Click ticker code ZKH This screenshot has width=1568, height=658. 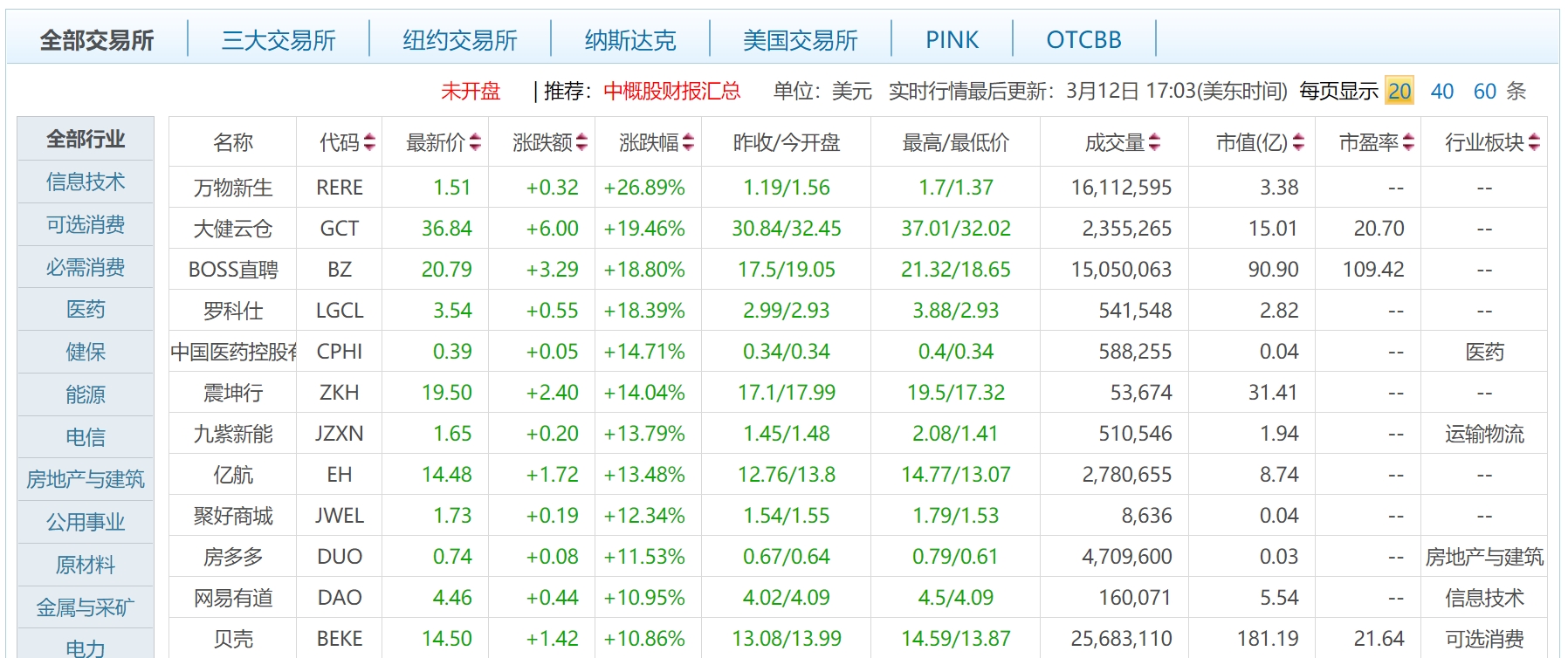[340, 393]
